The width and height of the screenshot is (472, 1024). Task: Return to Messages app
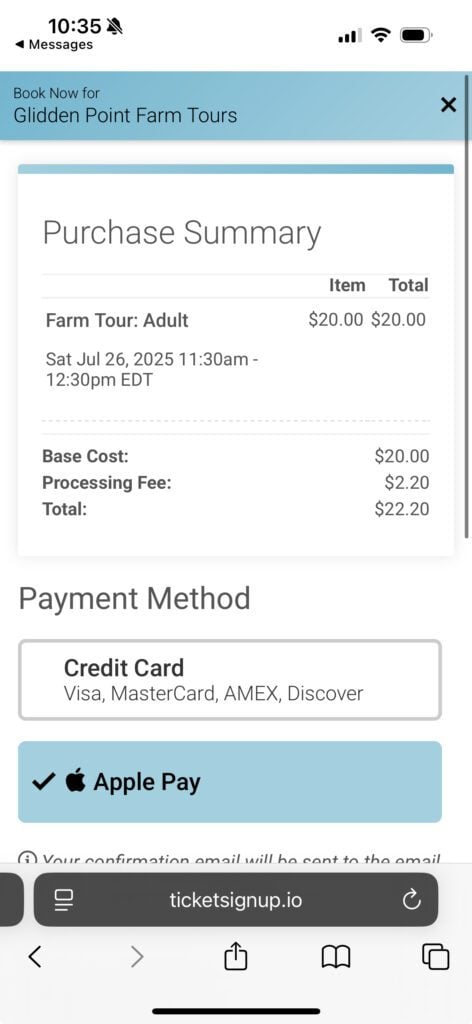point(54,44)
